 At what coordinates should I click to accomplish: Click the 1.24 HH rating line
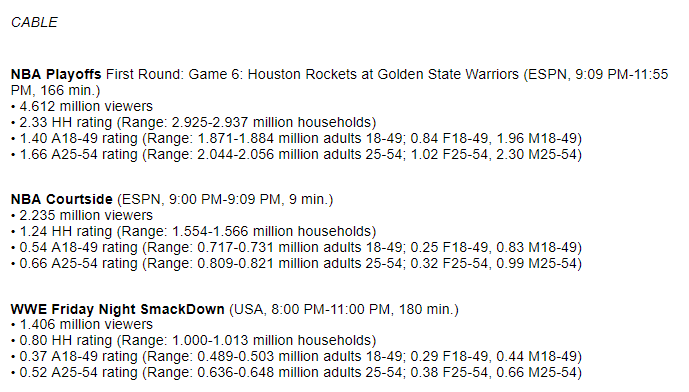[194, 231]
